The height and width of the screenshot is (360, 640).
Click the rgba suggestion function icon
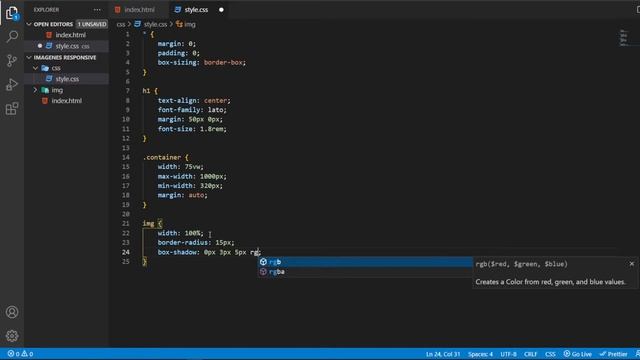tap(263, 272)
